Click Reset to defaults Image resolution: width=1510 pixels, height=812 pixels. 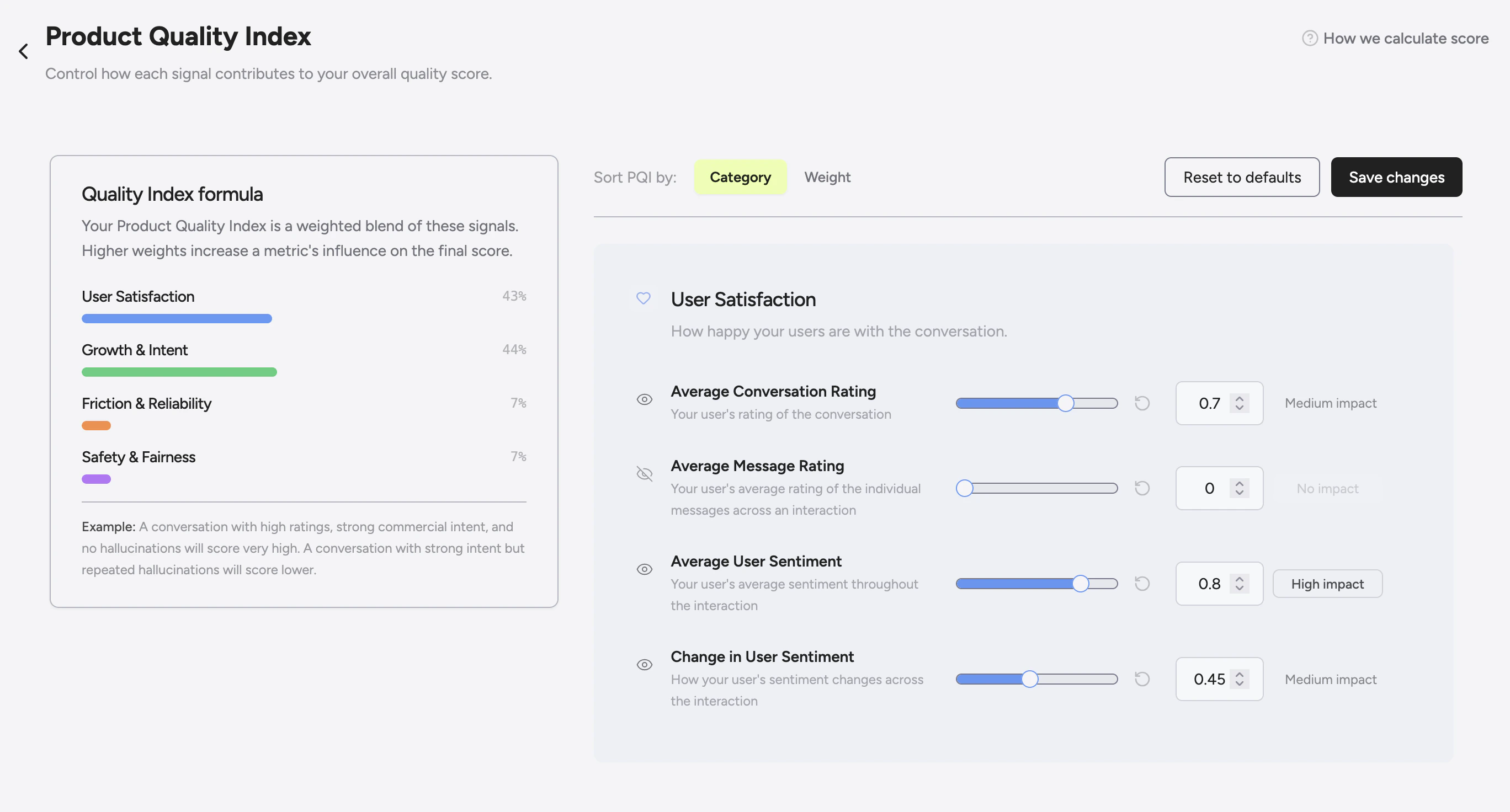1242,177
